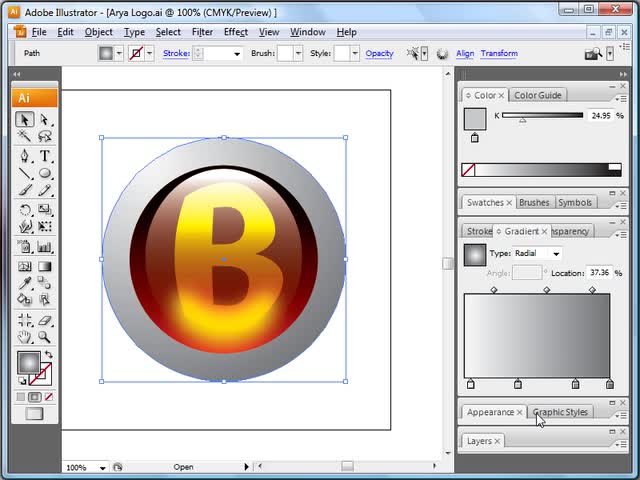640x480 pixels.
Task: Set paint mode to Color button
Action: tap(20, 397)
